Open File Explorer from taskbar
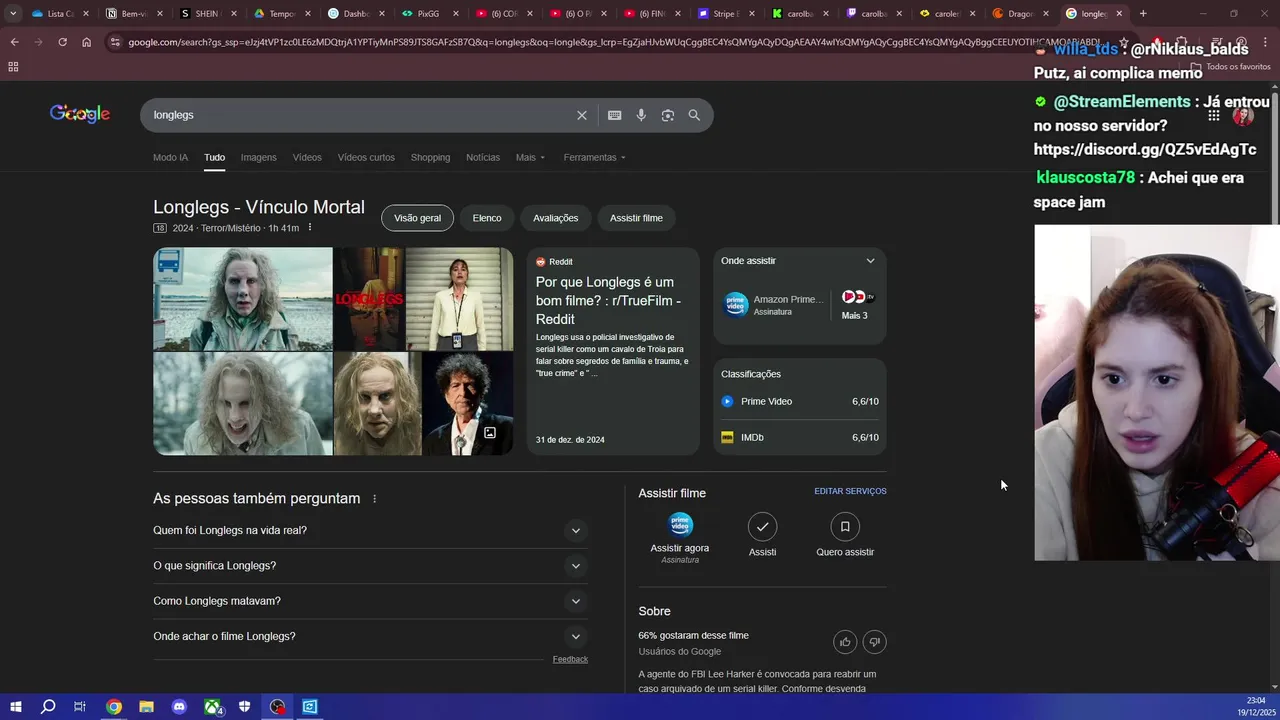Viewport: 1280px width, 720px height. pos(146,707)
